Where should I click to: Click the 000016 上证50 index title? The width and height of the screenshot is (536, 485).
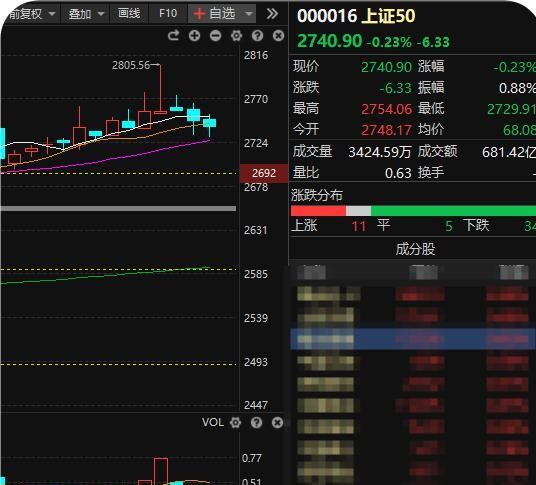[356, 16]
